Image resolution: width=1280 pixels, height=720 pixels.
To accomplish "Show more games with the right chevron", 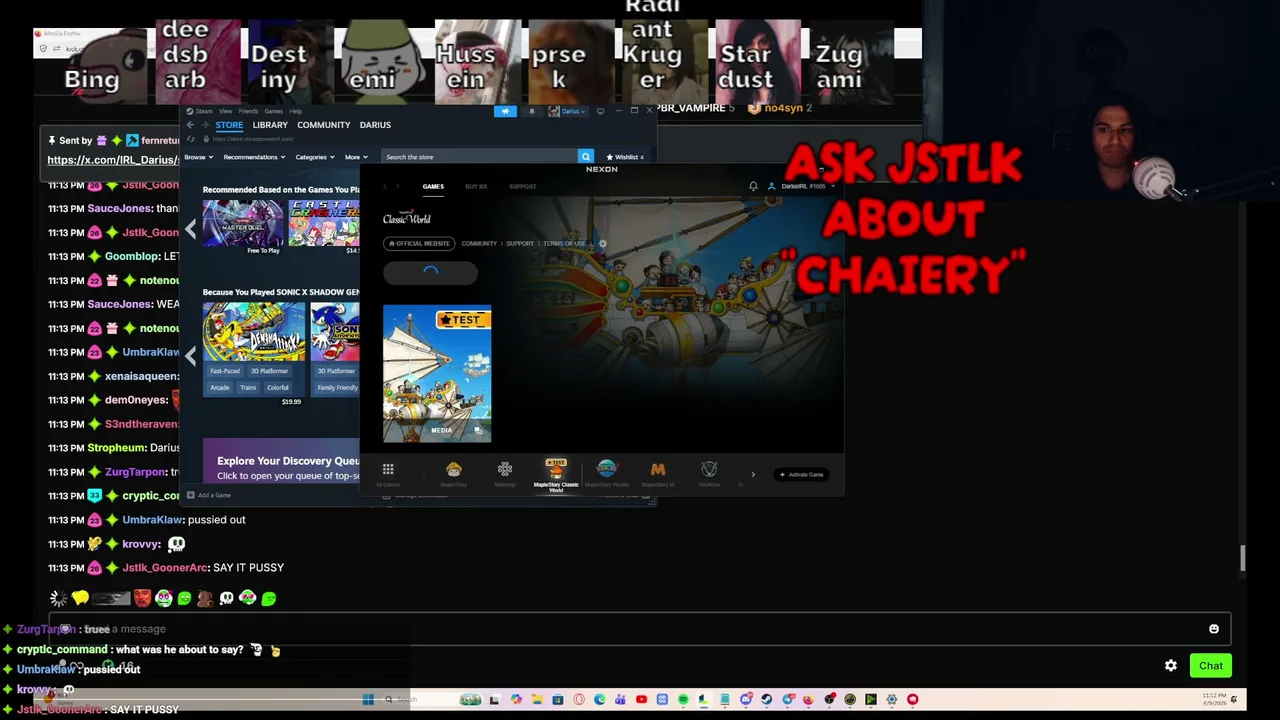I will pyautogui.click(x=753, y=474).
